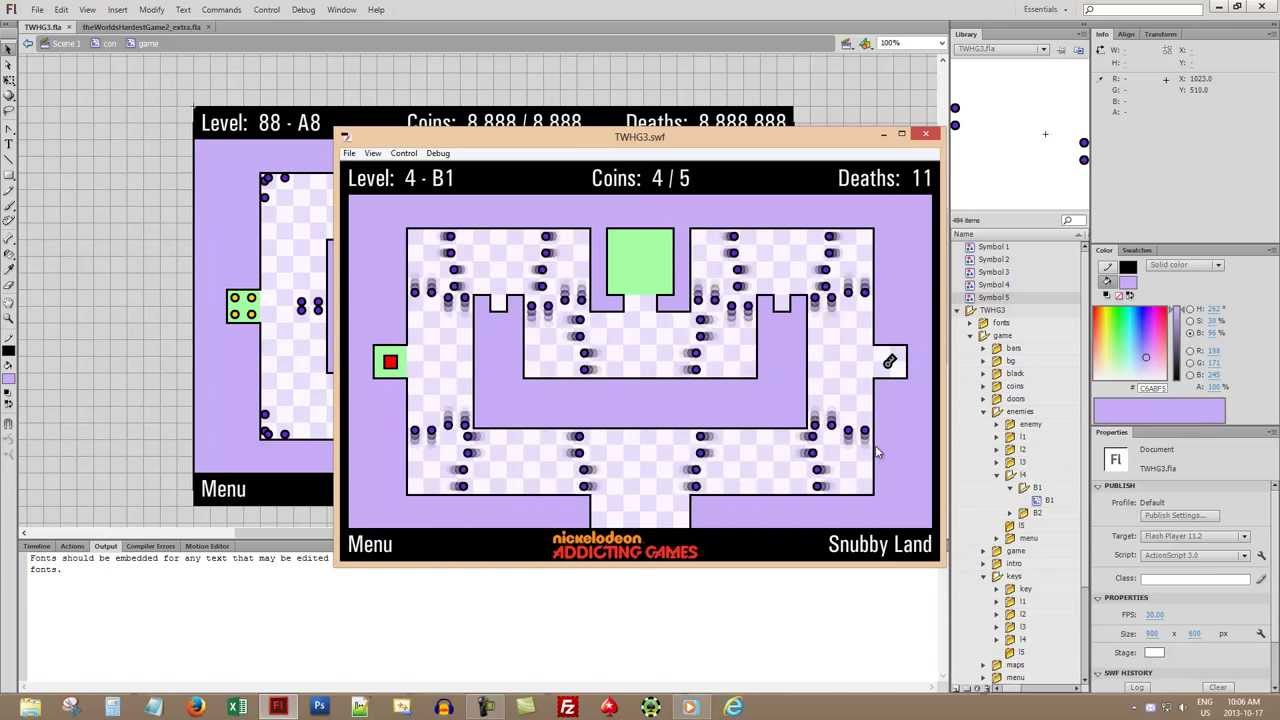Select the Text tool
Image resolution: width=1280 pixels, height=720 pixels.
coord(9,145)
